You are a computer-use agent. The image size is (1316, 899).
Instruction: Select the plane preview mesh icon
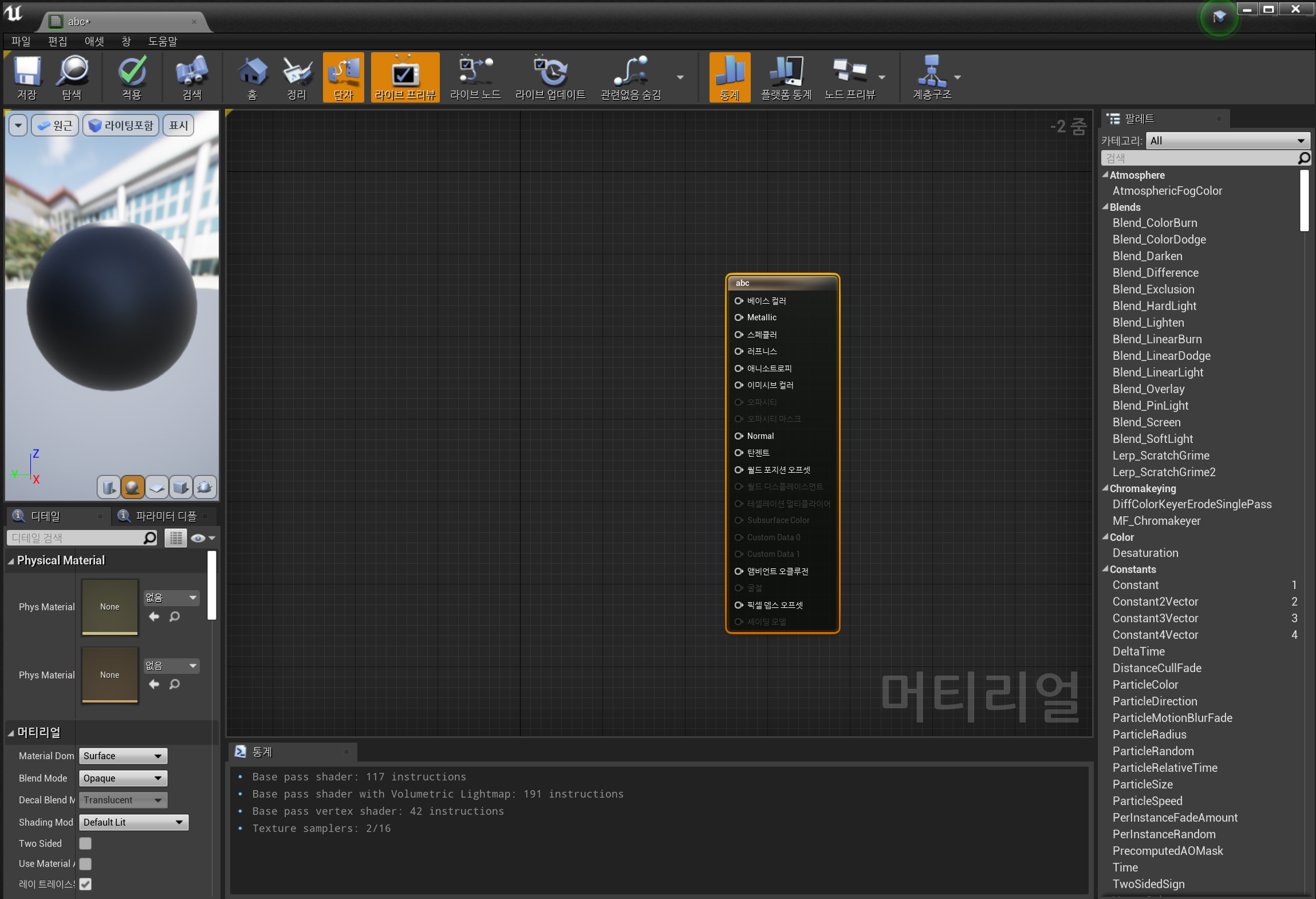coord(156,487)
